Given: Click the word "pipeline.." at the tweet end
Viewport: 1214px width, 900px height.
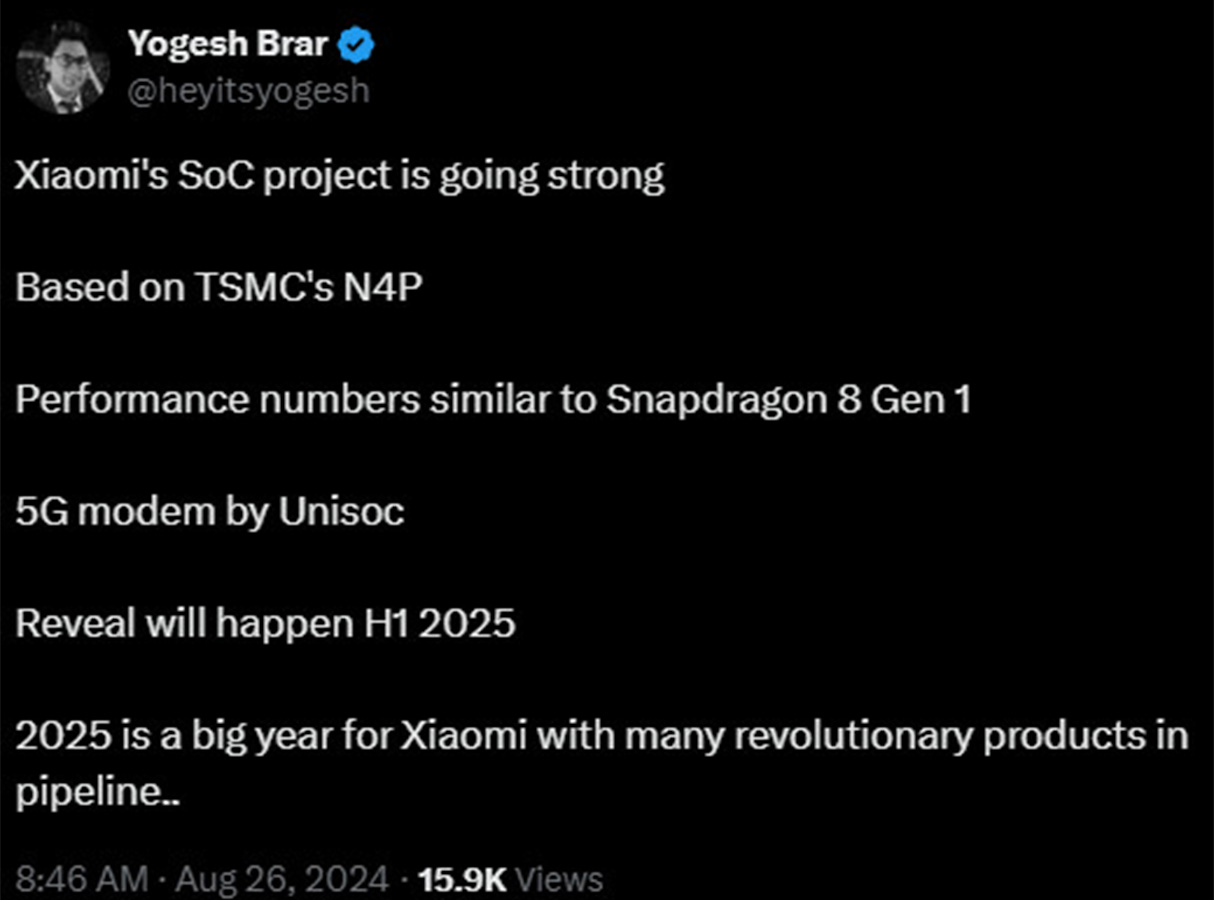Looking at the screenshot, I should pyautogui.click(x=97, y=794).
